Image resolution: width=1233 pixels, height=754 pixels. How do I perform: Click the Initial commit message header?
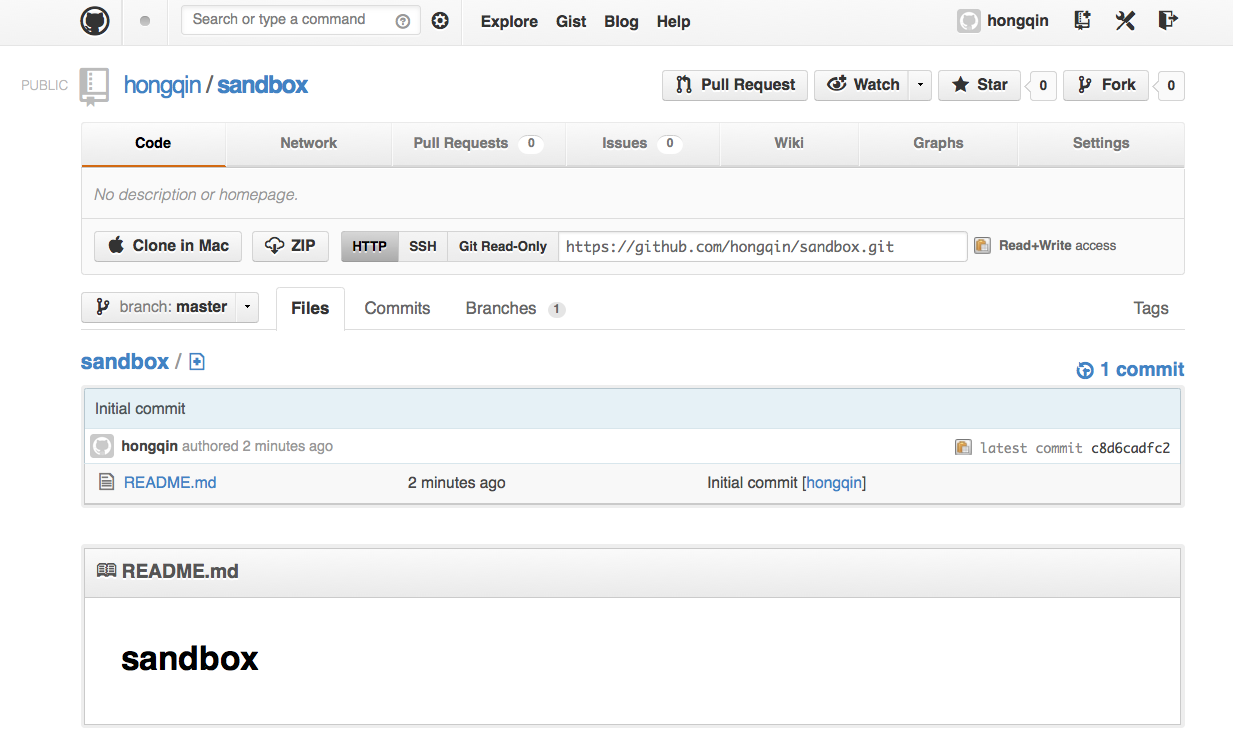click(x=140, y=408)
